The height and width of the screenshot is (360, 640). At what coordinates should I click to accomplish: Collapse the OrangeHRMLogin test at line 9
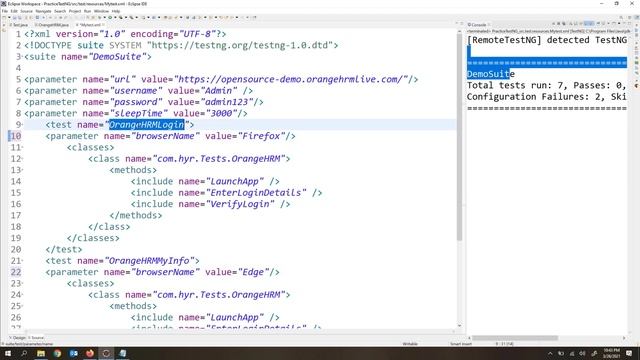click(x=22, y=125)
